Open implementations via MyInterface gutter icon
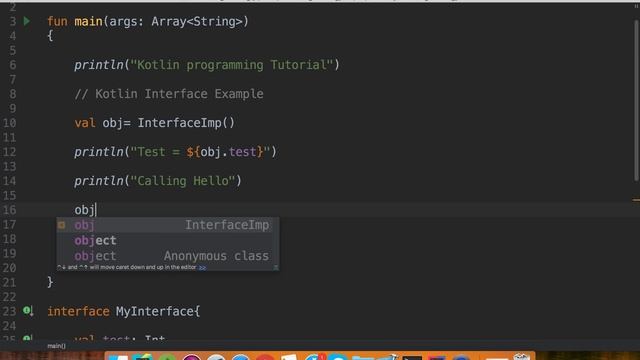The image size is (640, 360). 28,311
